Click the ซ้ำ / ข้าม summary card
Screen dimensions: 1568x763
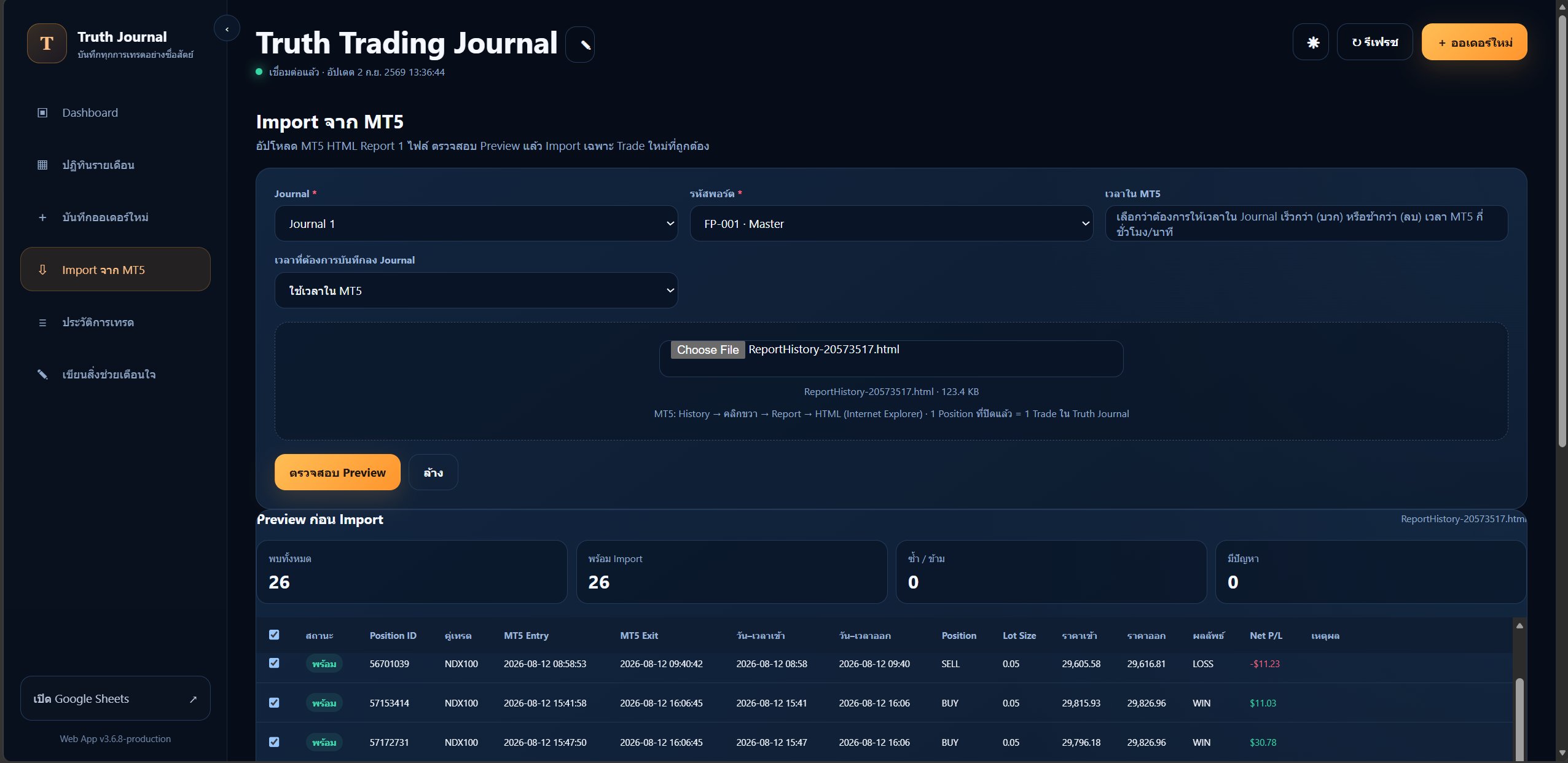(1051, 572)
